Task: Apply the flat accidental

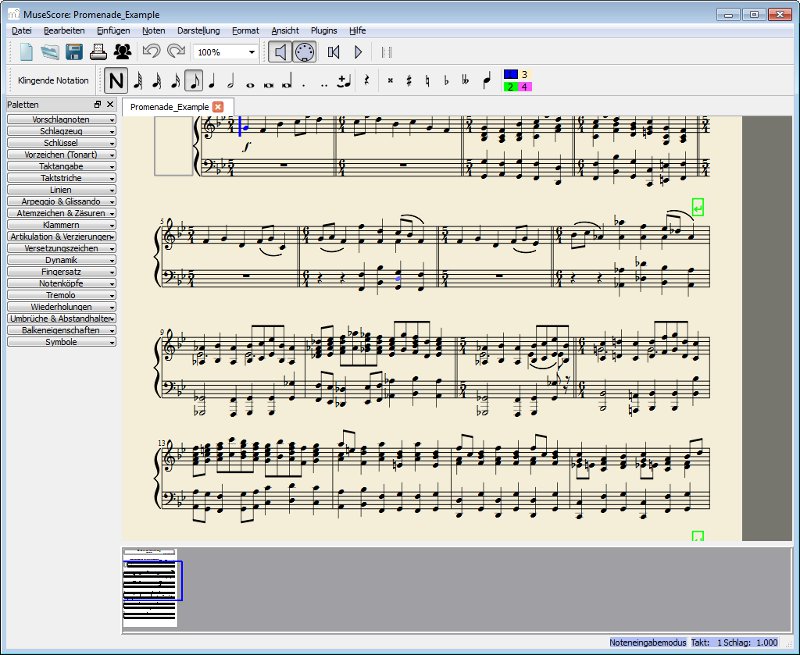Action: 446,81
